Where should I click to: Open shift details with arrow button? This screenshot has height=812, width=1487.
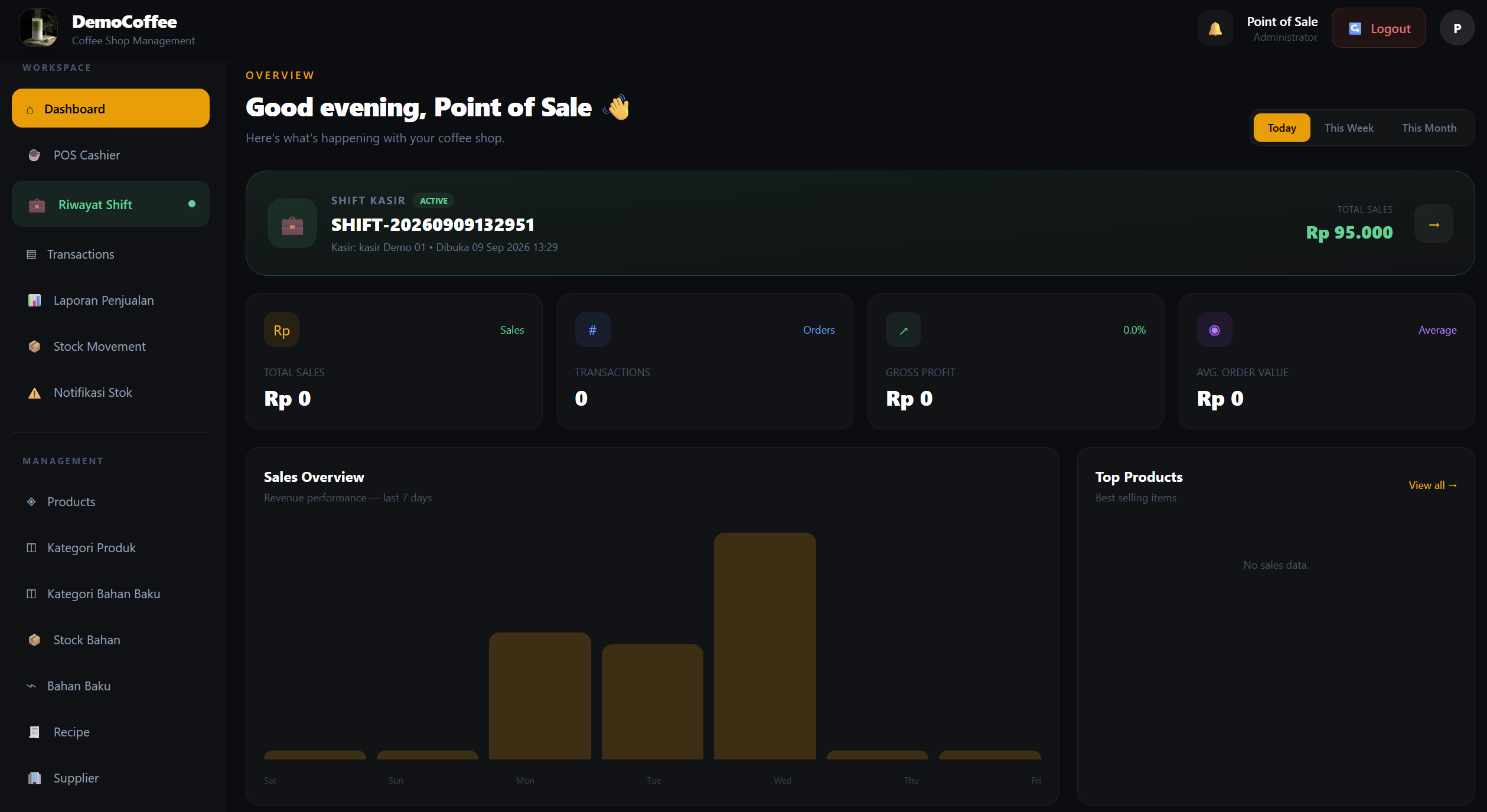pos(1434,223)
